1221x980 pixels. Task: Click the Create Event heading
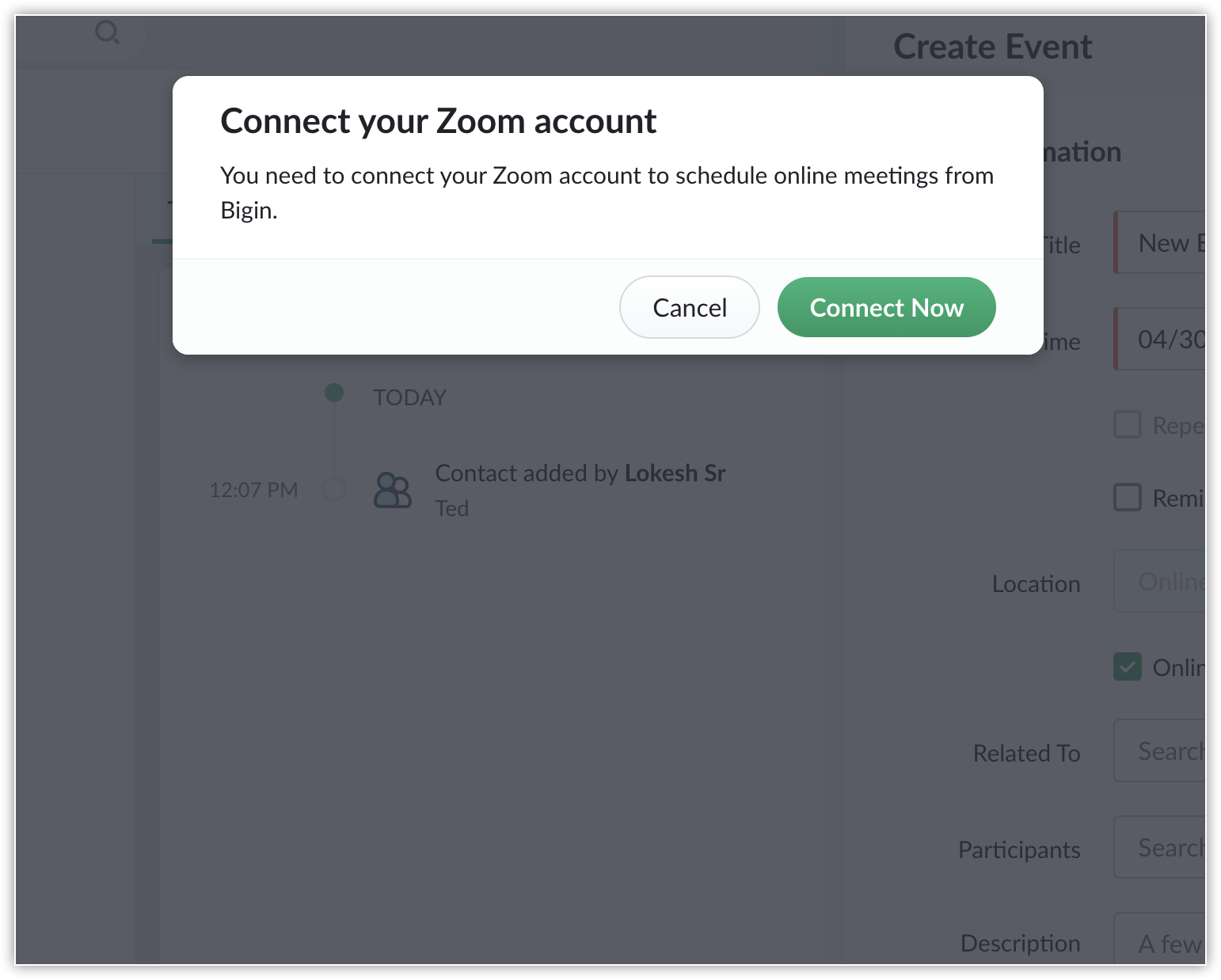pos(992,47)
